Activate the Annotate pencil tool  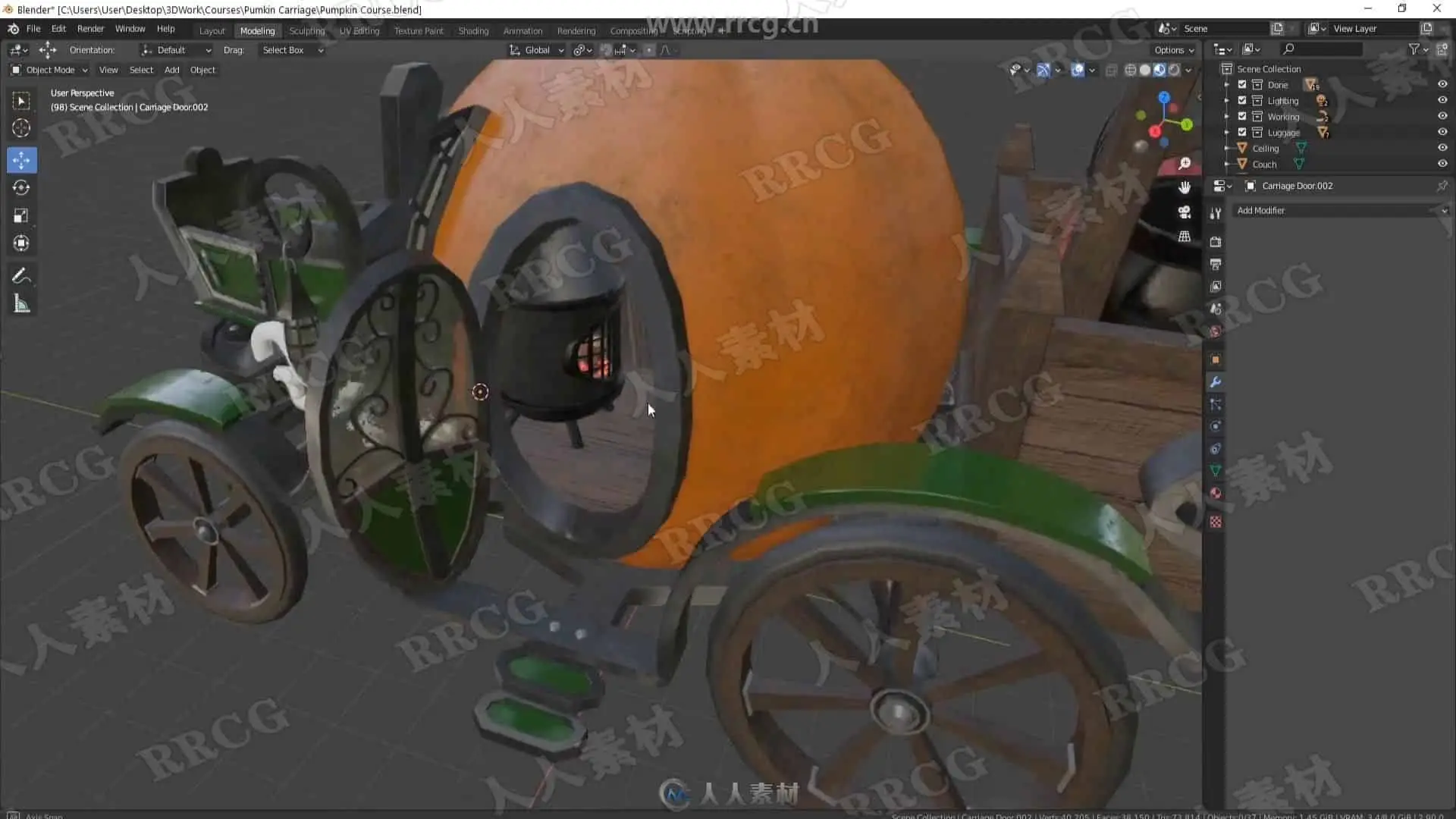[21, 275]
